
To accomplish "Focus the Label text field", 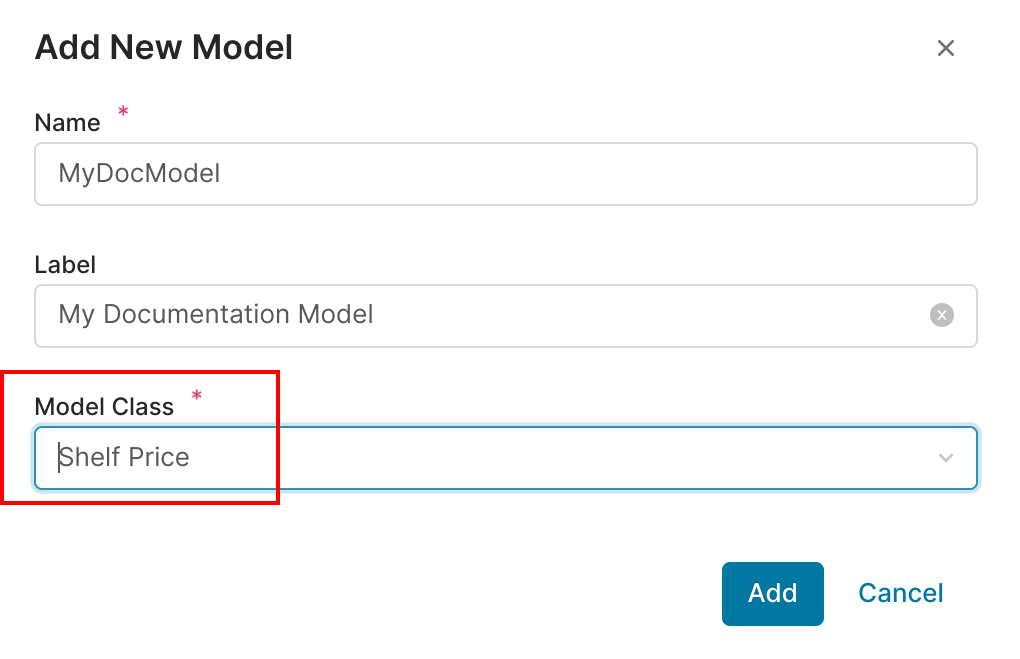I will [480, 315].
